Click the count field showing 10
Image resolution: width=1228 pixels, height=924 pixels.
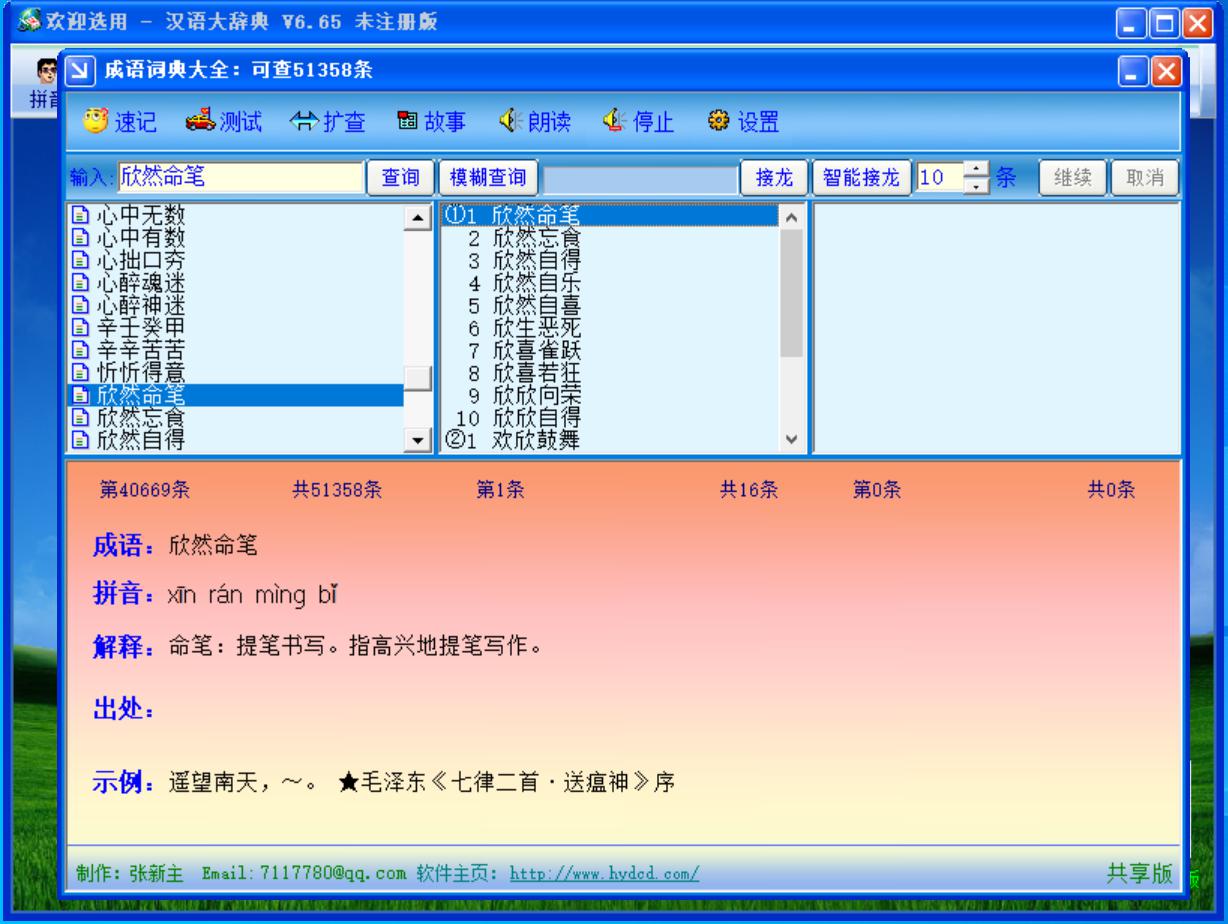(939, 178)
